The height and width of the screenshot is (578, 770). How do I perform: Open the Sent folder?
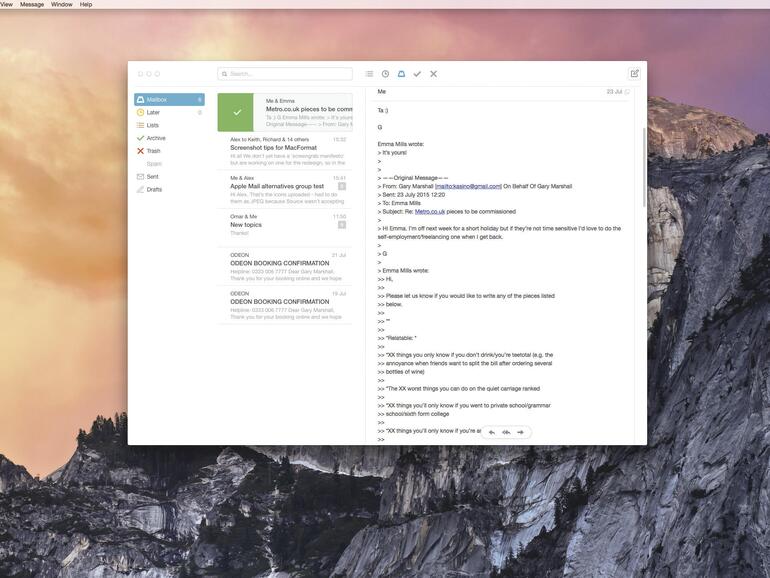pos(169,176)
